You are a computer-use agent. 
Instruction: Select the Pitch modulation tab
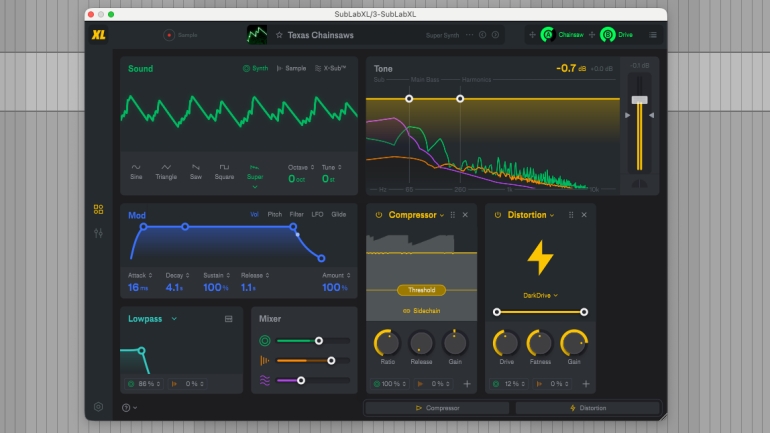tap(275, 215)
